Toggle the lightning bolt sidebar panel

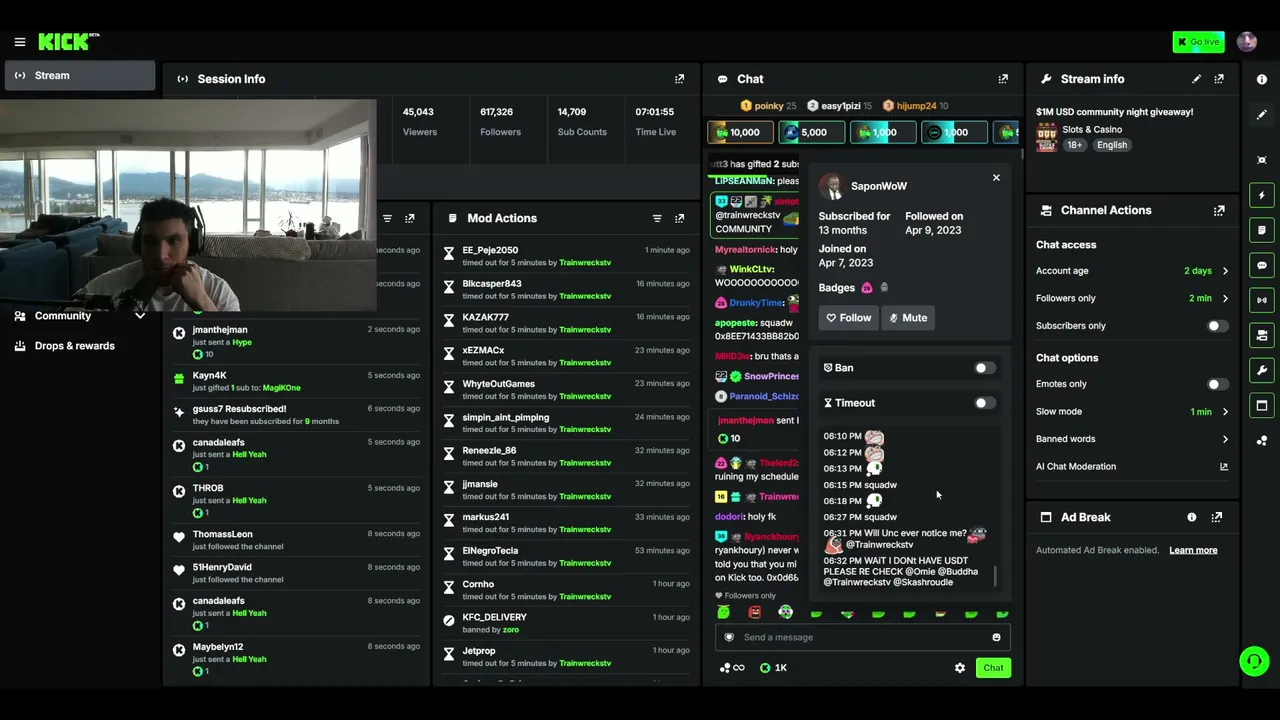(1262, 195)
